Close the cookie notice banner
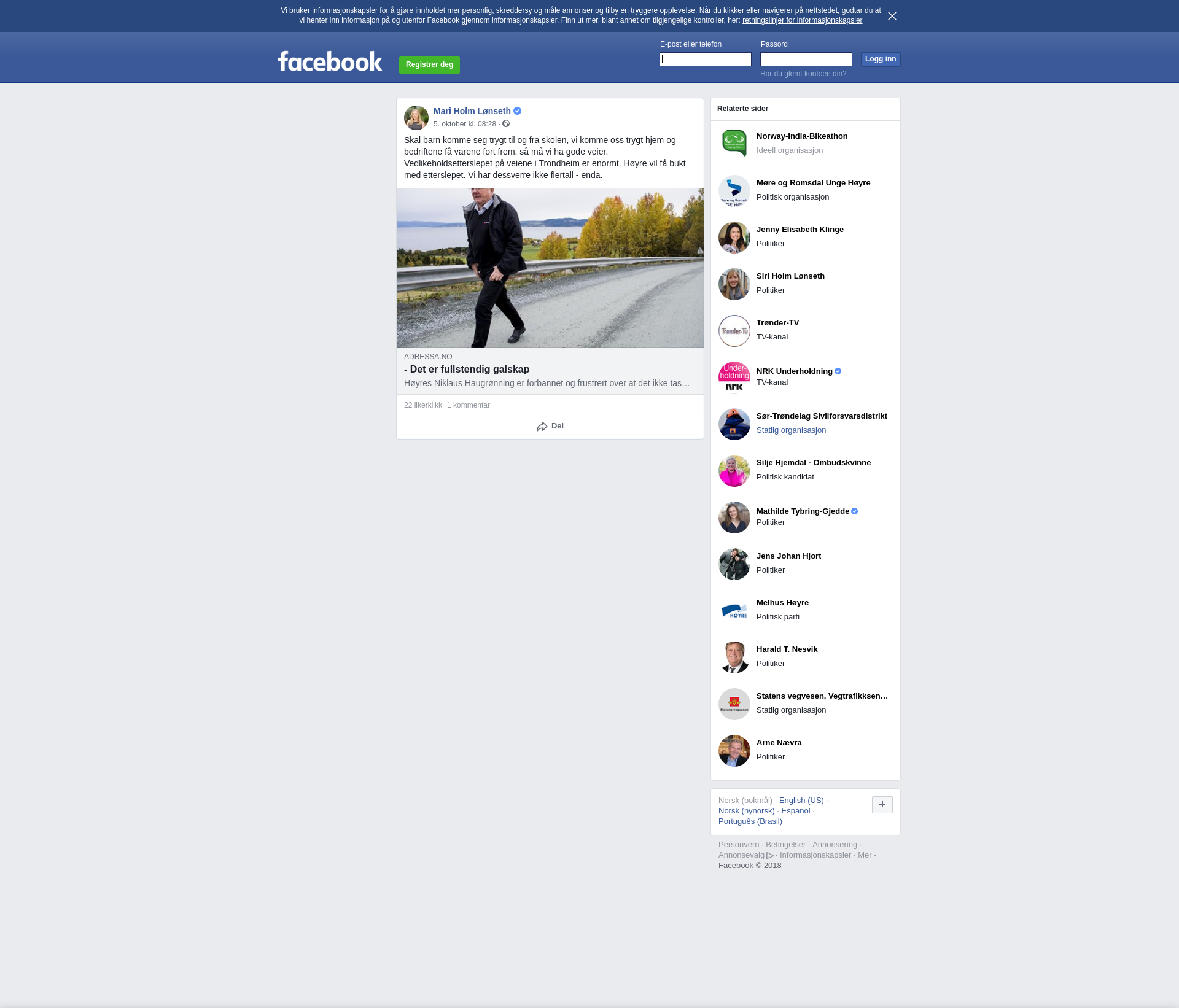Image resolution: width=1179 pixels, height=1008 pixels. [892, 16]
